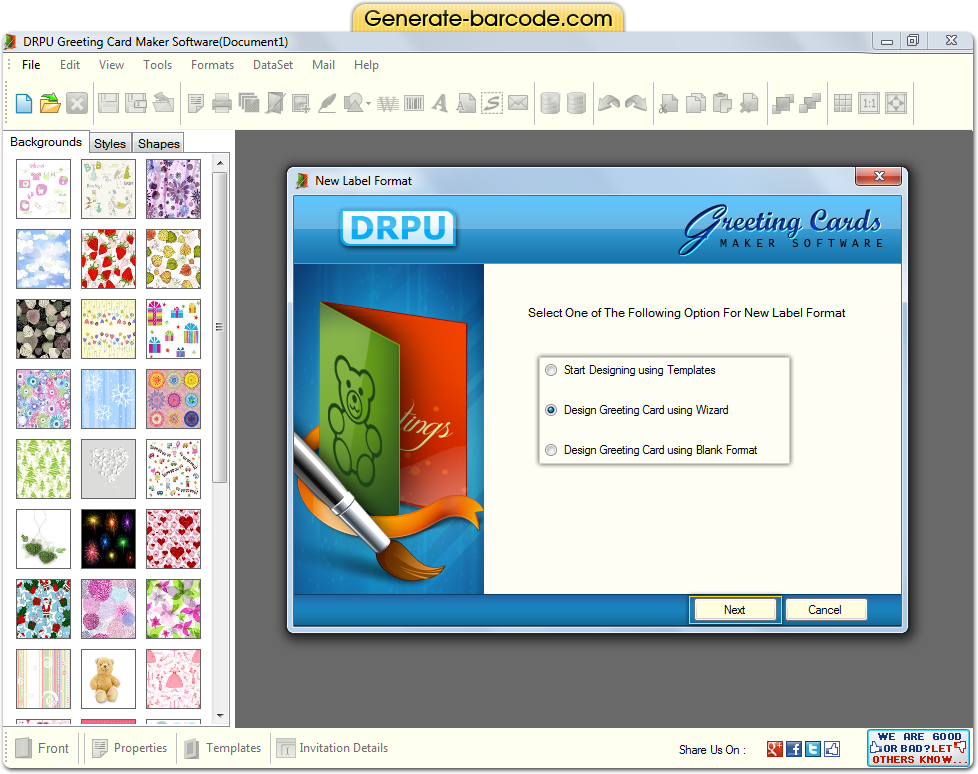This screenshot has height=774, width=978.
Task: Close the New Label Format dialog
Action: (879, 177)
